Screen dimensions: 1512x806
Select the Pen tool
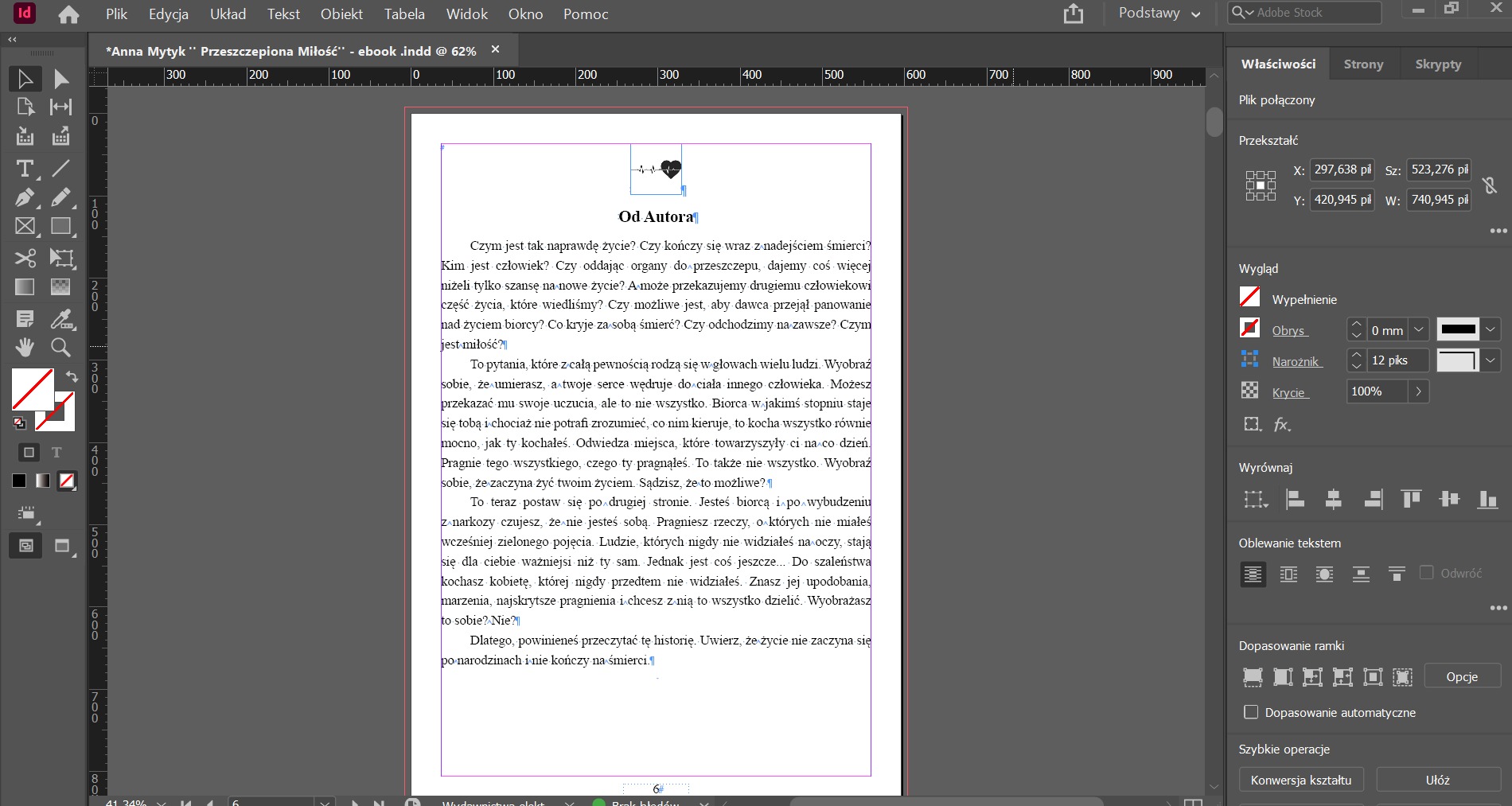(x=25, y=197)
